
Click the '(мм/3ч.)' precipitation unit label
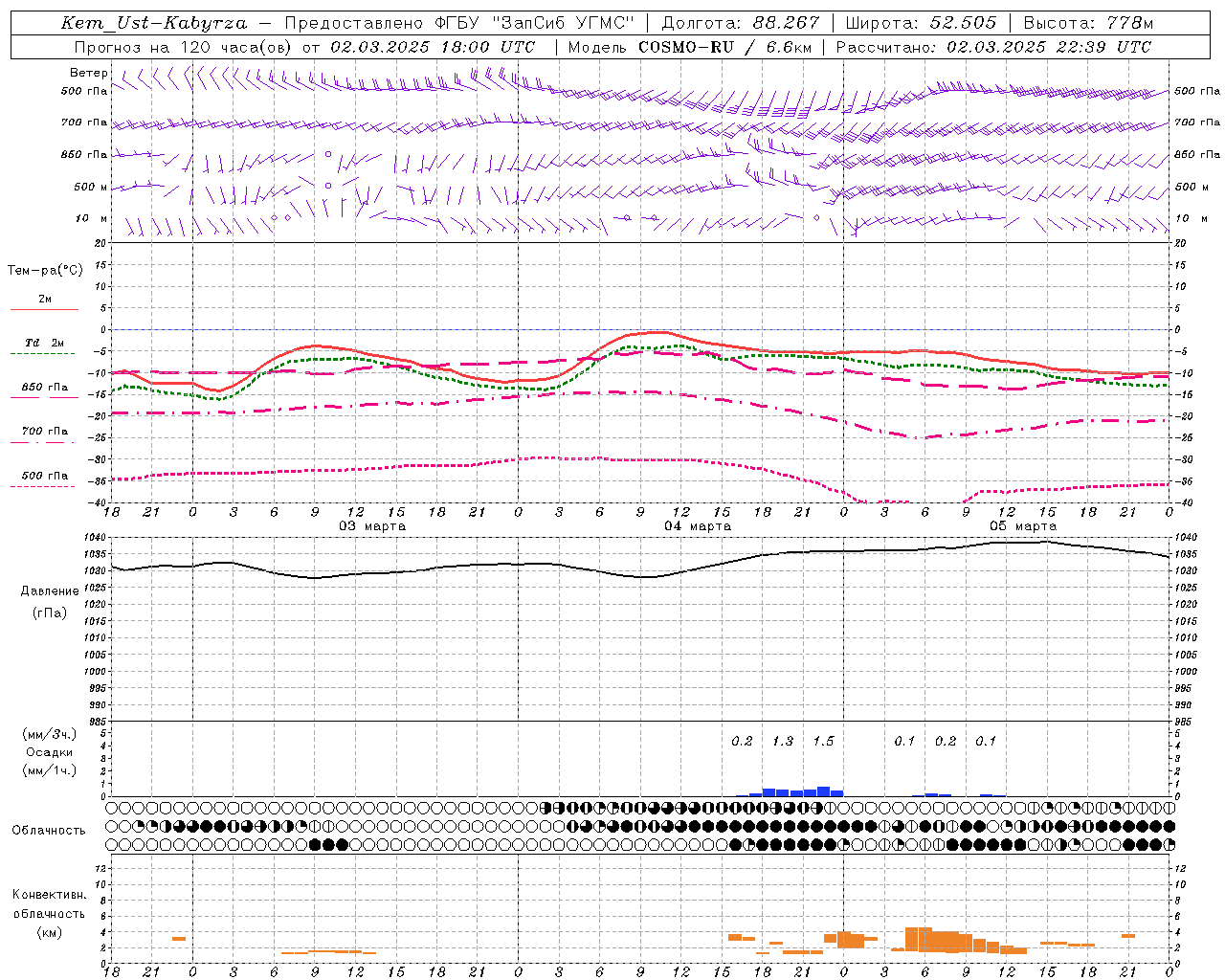coord(50,734)
